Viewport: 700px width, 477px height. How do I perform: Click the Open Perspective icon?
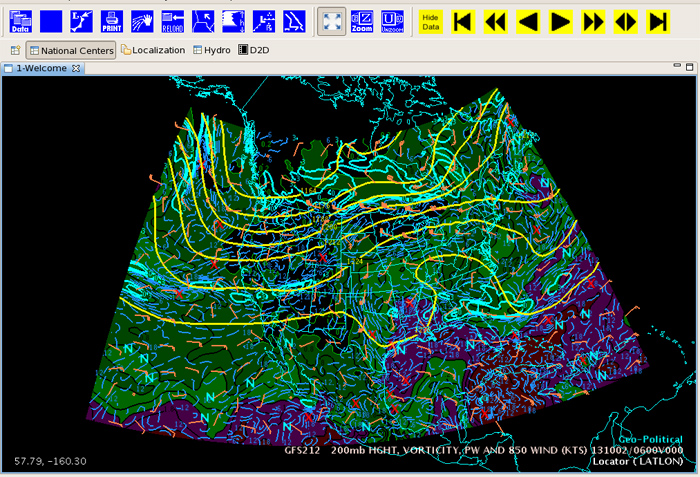[15, 50]
